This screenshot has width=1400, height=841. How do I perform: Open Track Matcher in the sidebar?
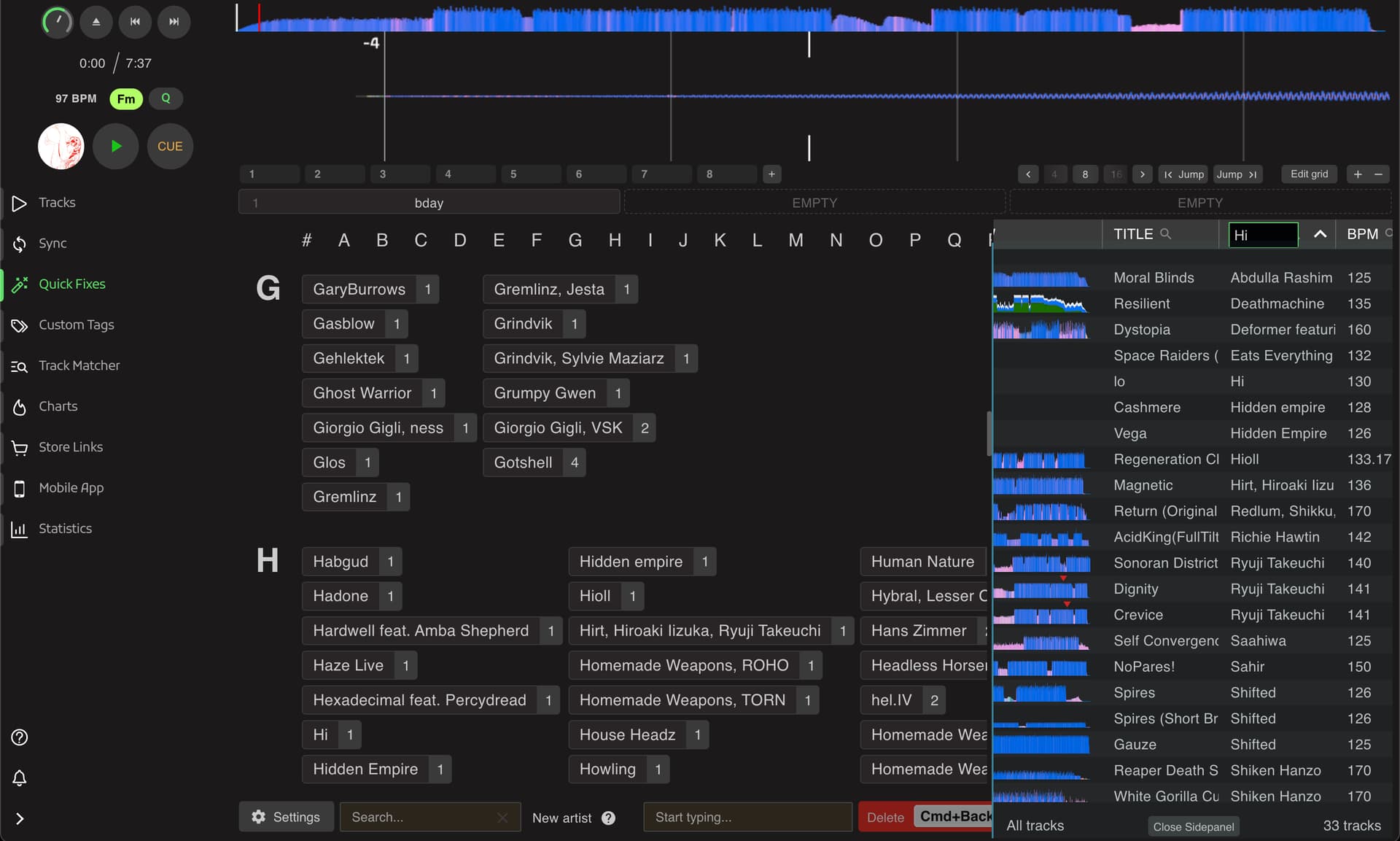[79, 365]
